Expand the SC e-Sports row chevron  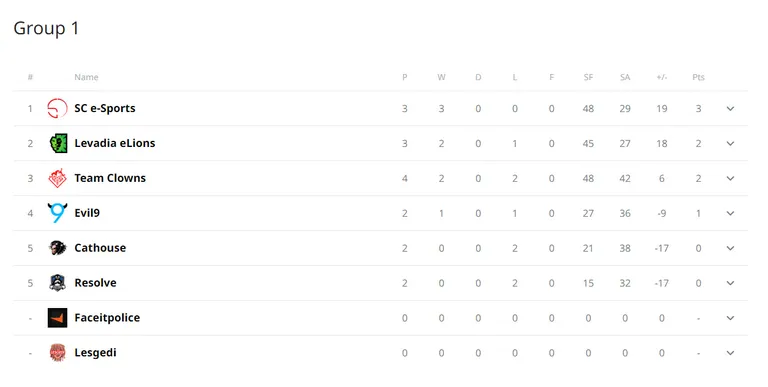(730, 109)
